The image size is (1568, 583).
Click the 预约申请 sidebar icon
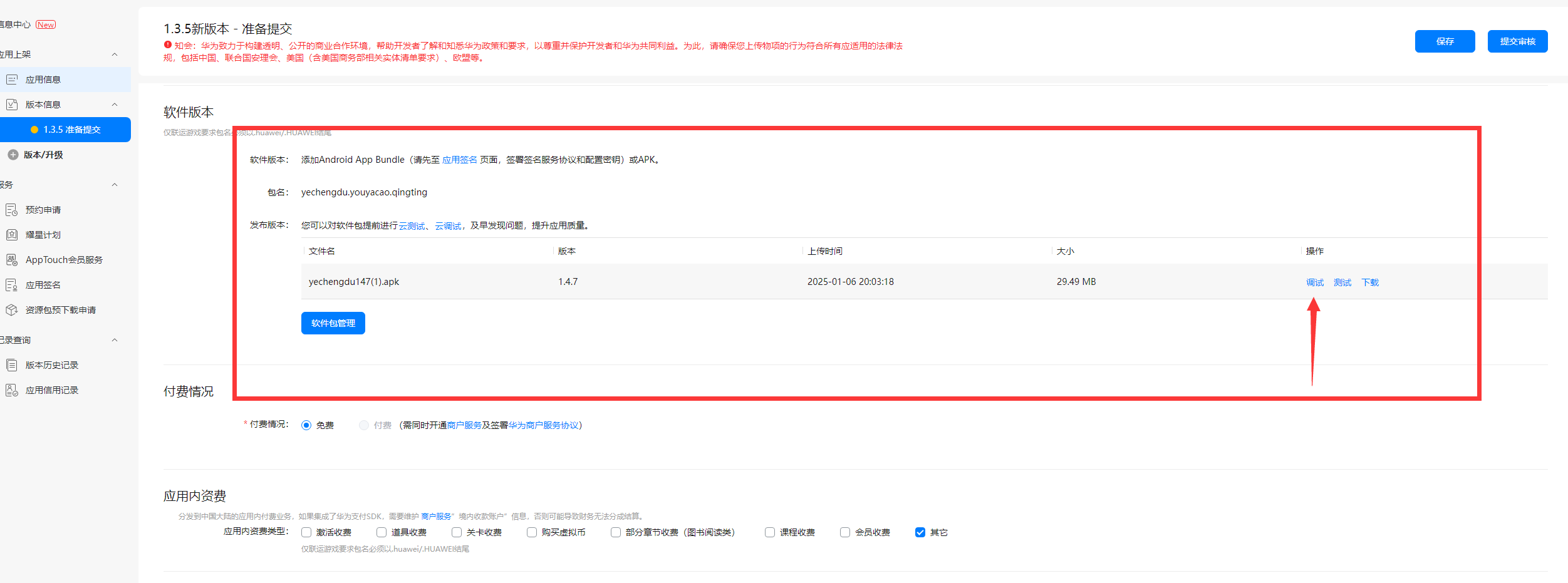pos(12,210)
